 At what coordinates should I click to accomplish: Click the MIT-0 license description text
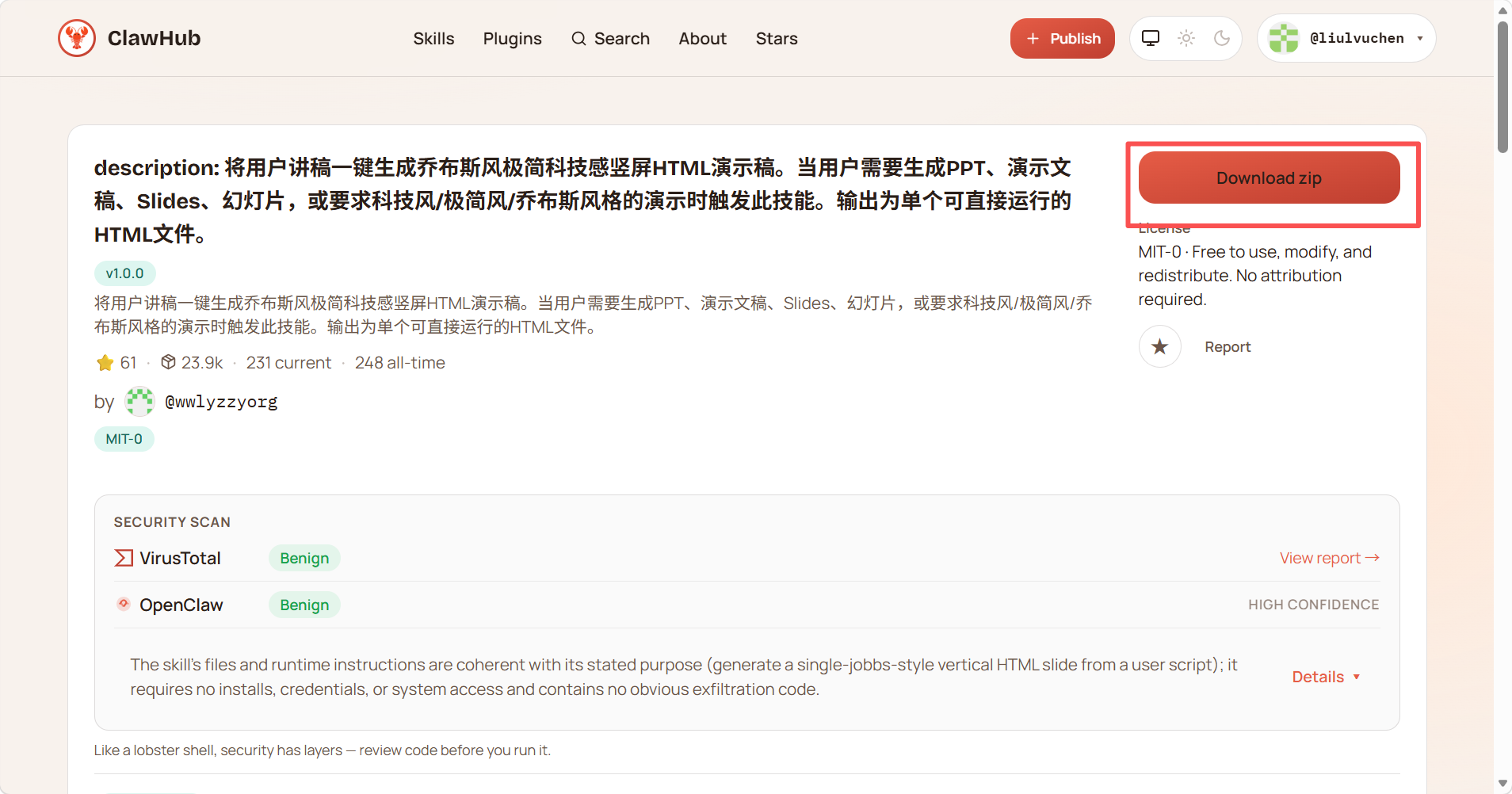1255,276
